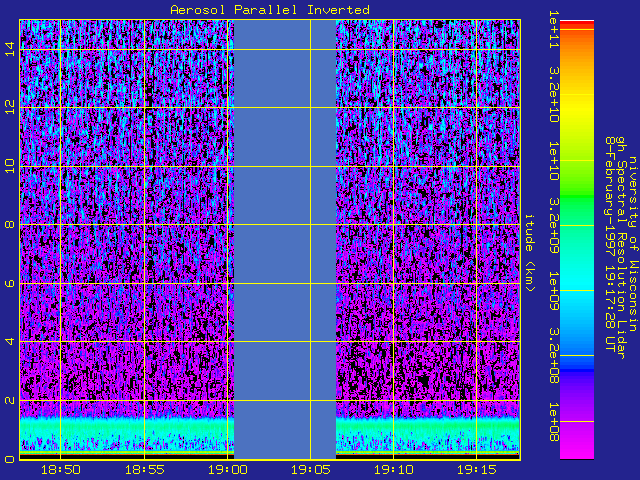Click the 3.2e+08 colorbar label
The width and height of the screenshot is (640, 480).
553,356
